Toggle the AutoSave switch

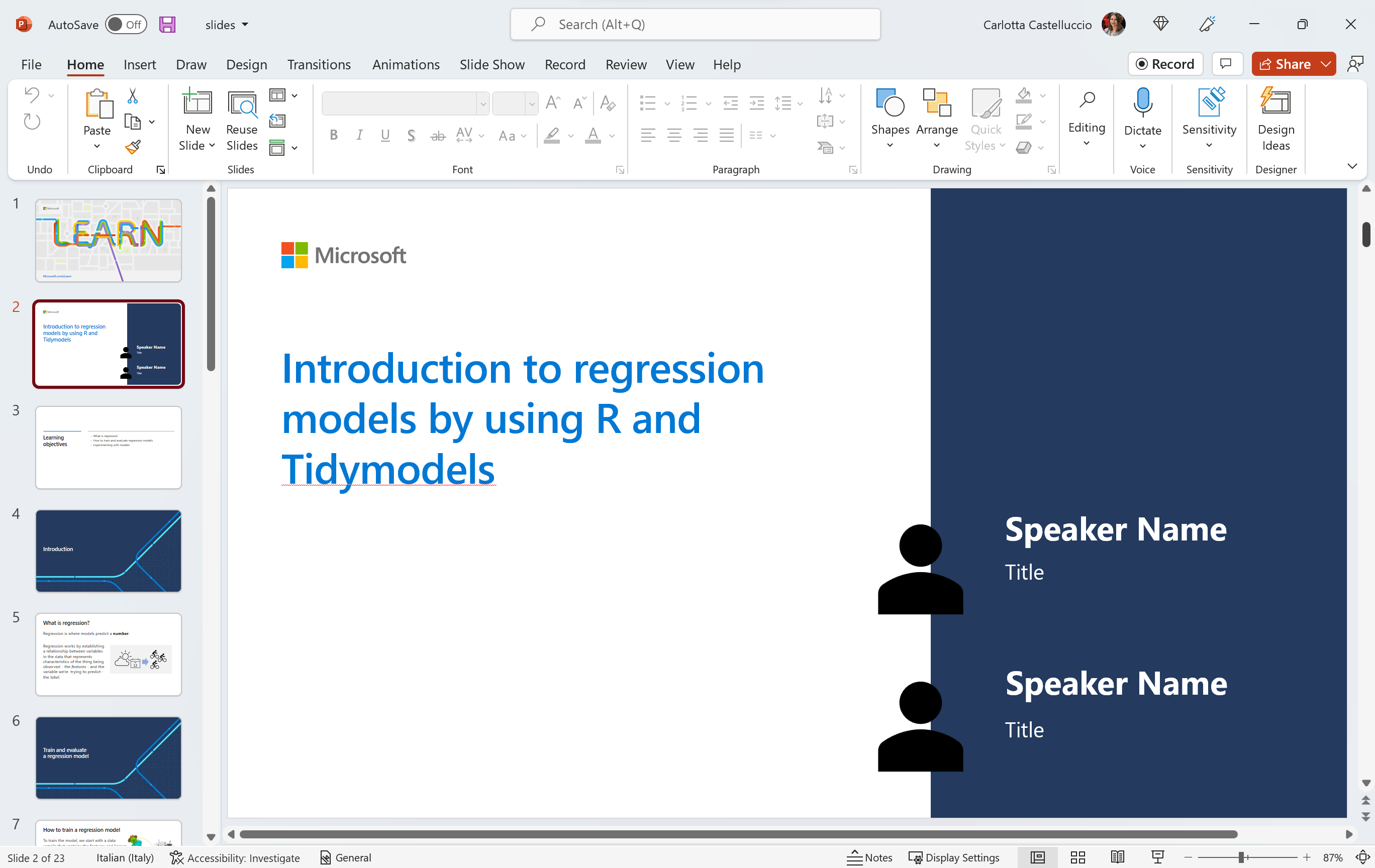(x=126, y=25)
